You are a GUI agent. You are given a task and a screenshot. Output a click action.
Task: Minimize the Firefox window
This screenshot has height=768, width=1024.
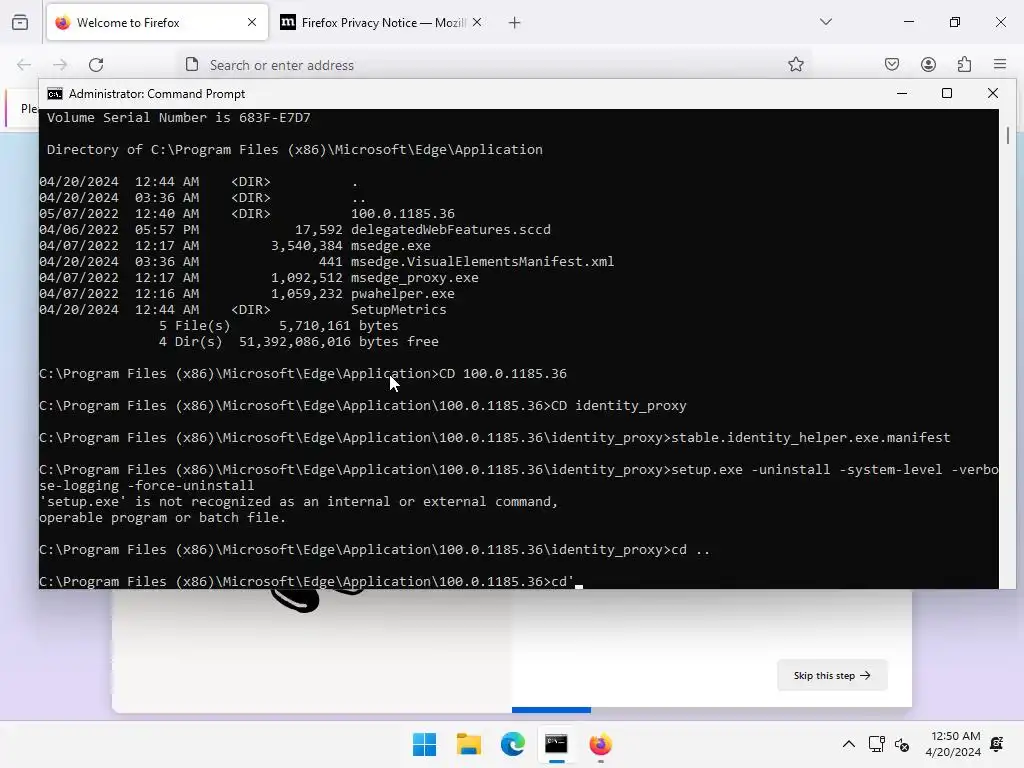coord(908,22)
